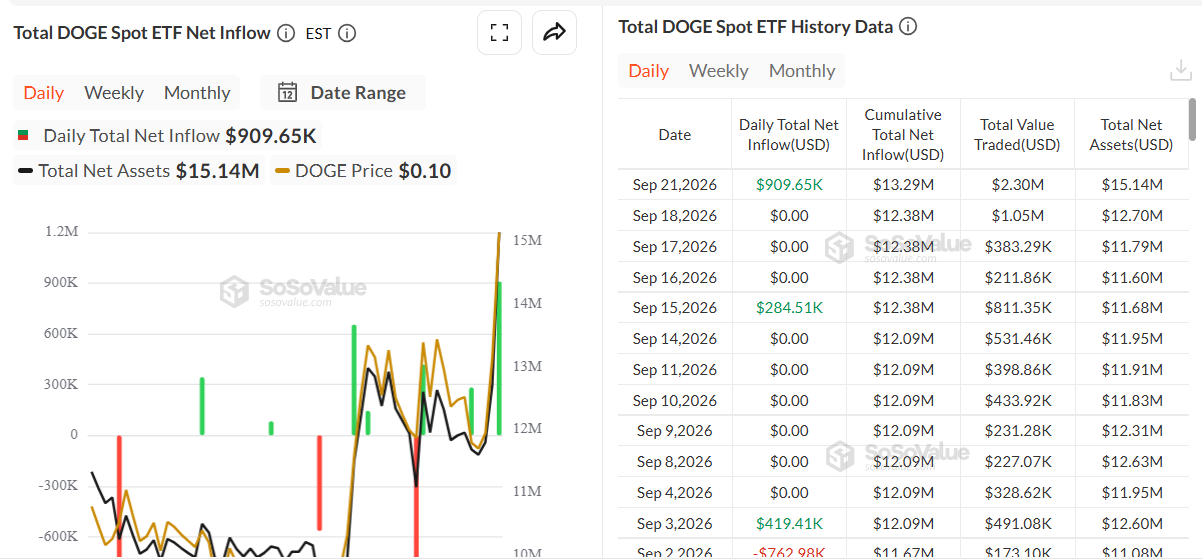Open info icon next to EST
The width and height of the screenshot is (1202, 559).
347,33
